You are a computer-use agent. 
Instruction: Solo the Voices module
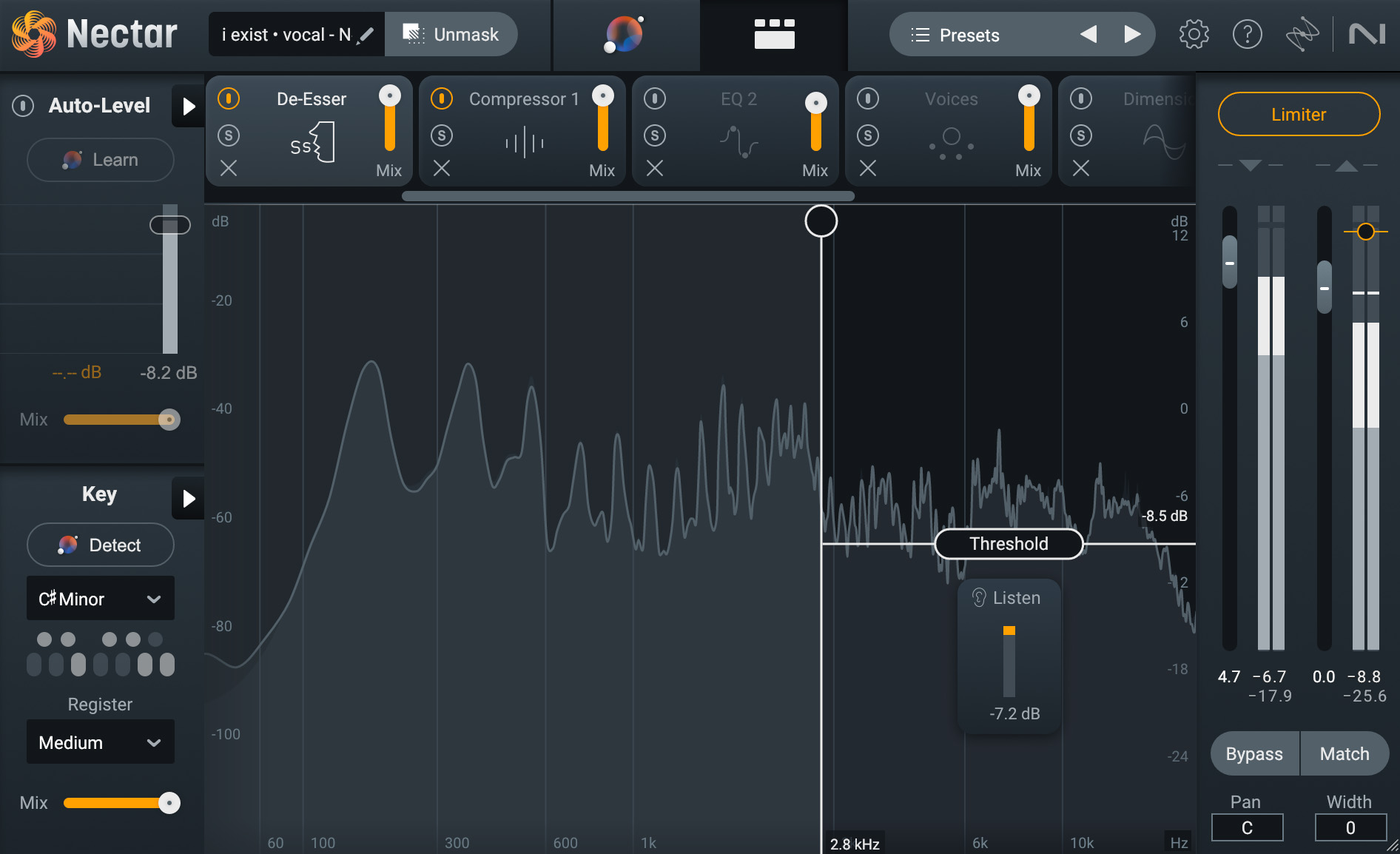(868, 135)
